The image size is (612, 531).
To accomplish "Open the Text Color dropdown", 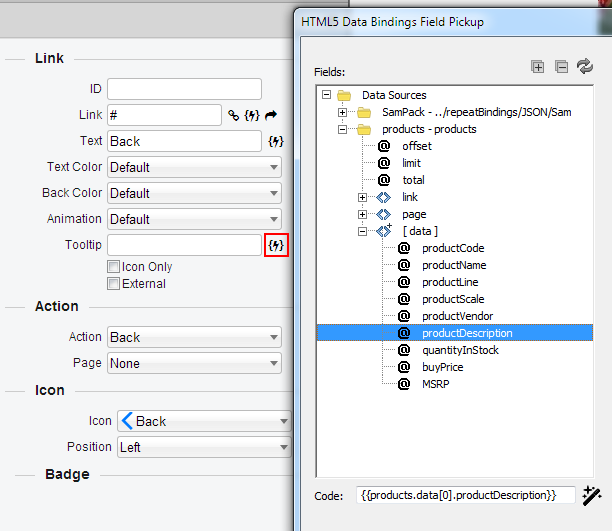I will click(194, 167).
